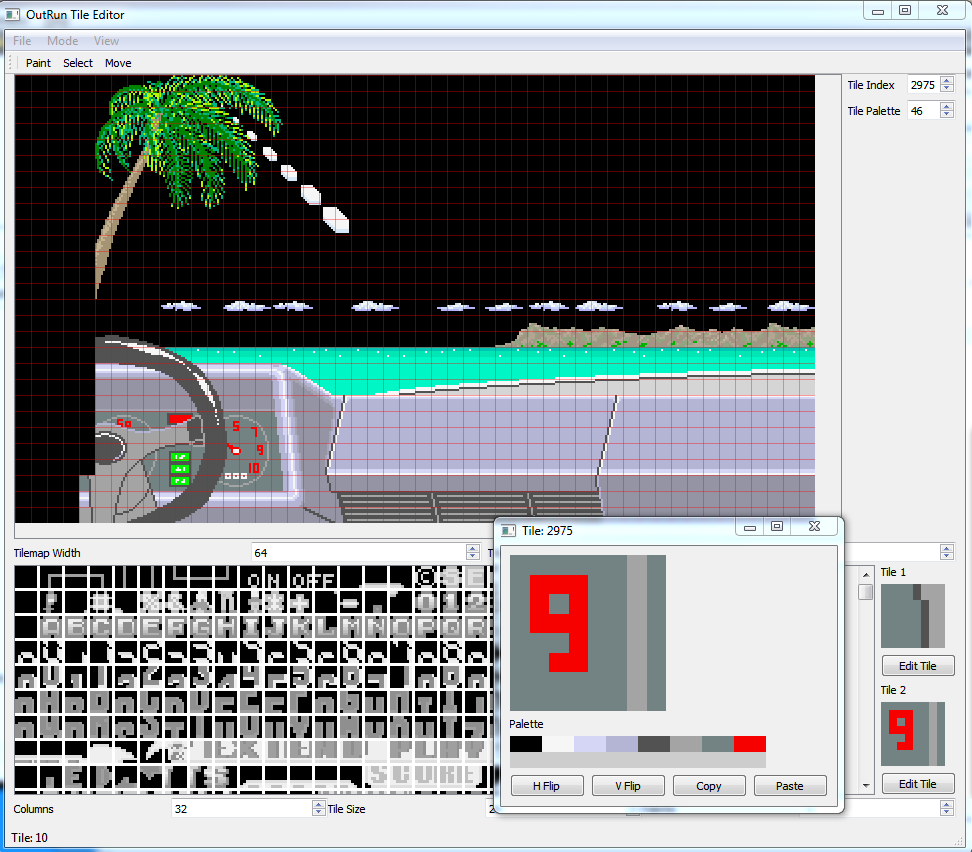Copy the current tile
972x852 pixels.
[709, 786]
